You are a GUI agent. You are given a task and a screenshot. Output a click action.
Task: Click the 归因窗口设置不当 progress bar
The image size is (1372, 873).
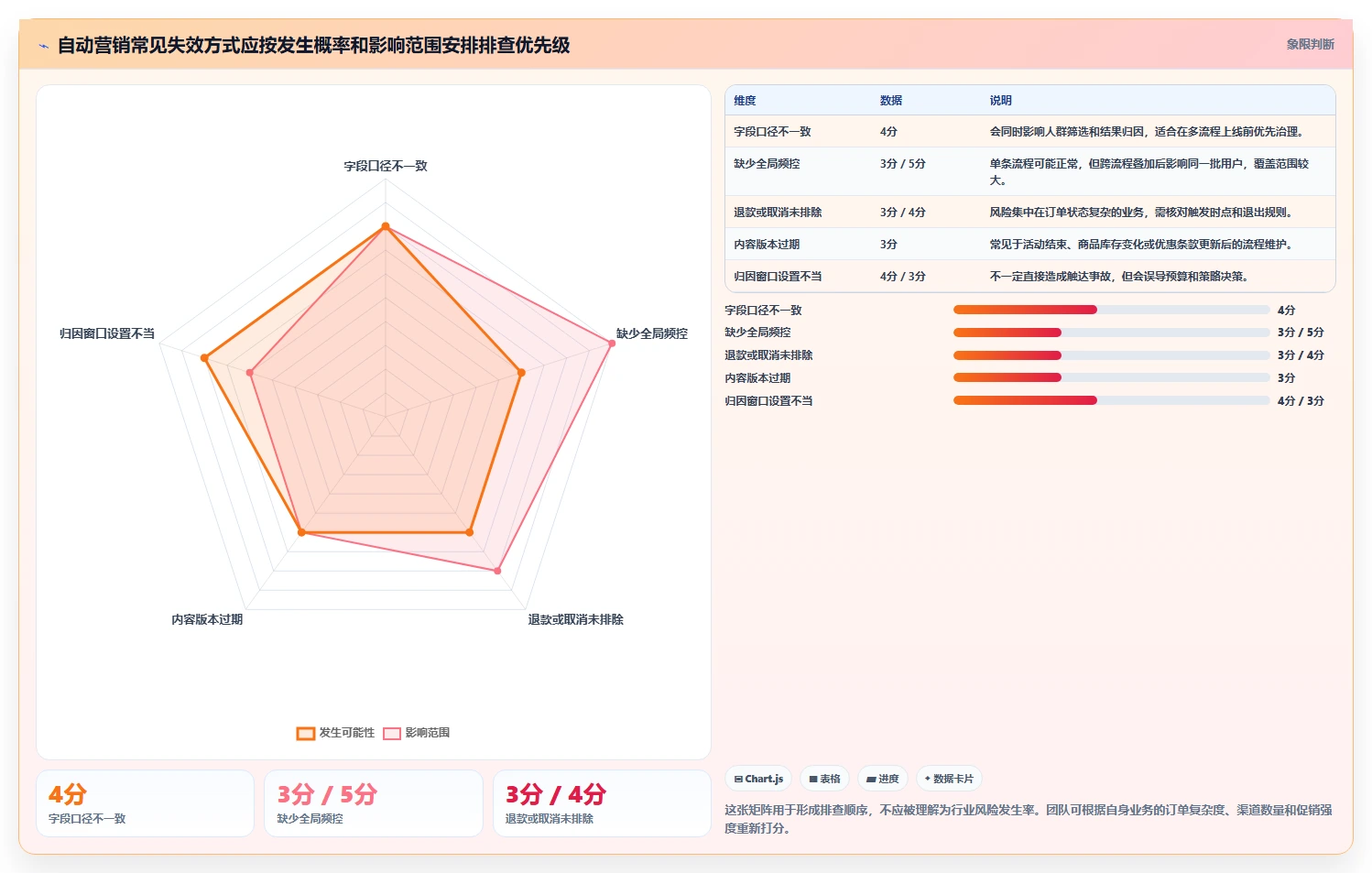tap(1111, 400)
